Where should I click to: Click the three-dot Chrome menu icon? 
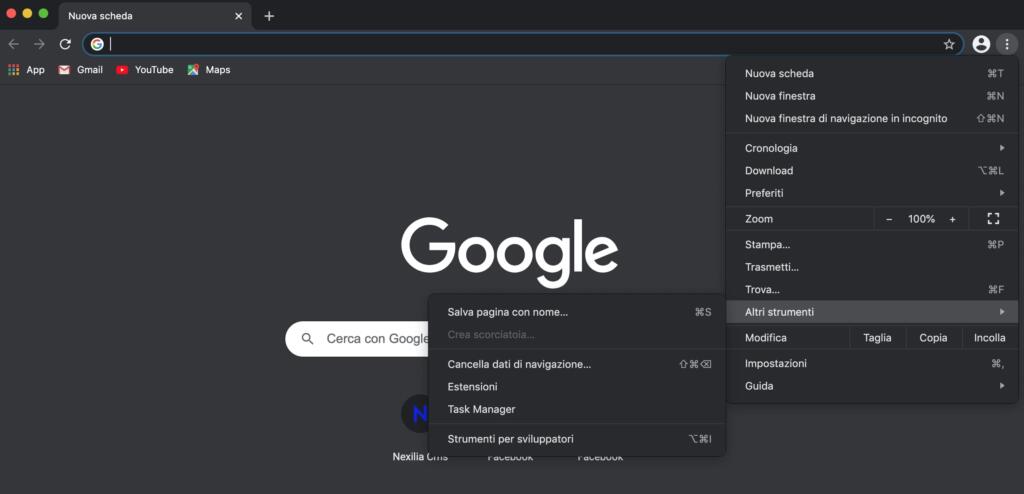1006,44
